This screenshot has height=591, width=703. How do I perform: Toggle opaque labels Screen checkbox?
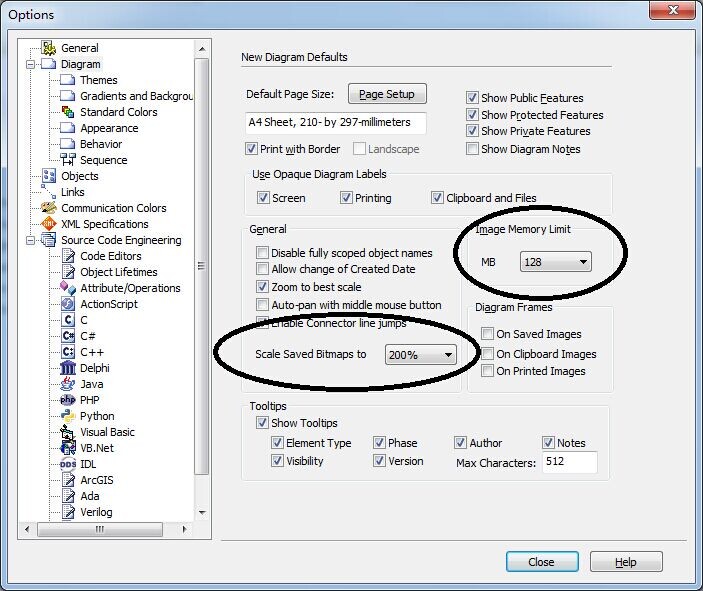point(263,197)
